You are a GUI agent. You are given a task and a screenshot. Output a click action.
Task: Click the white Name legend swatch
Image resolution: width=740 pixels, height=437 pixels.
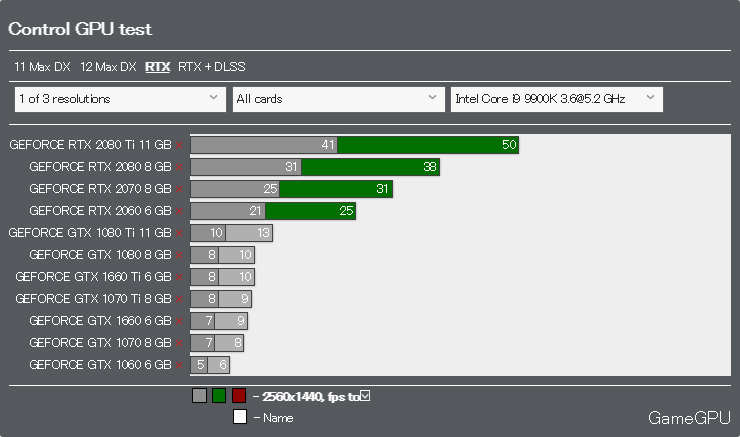point(240,417)
